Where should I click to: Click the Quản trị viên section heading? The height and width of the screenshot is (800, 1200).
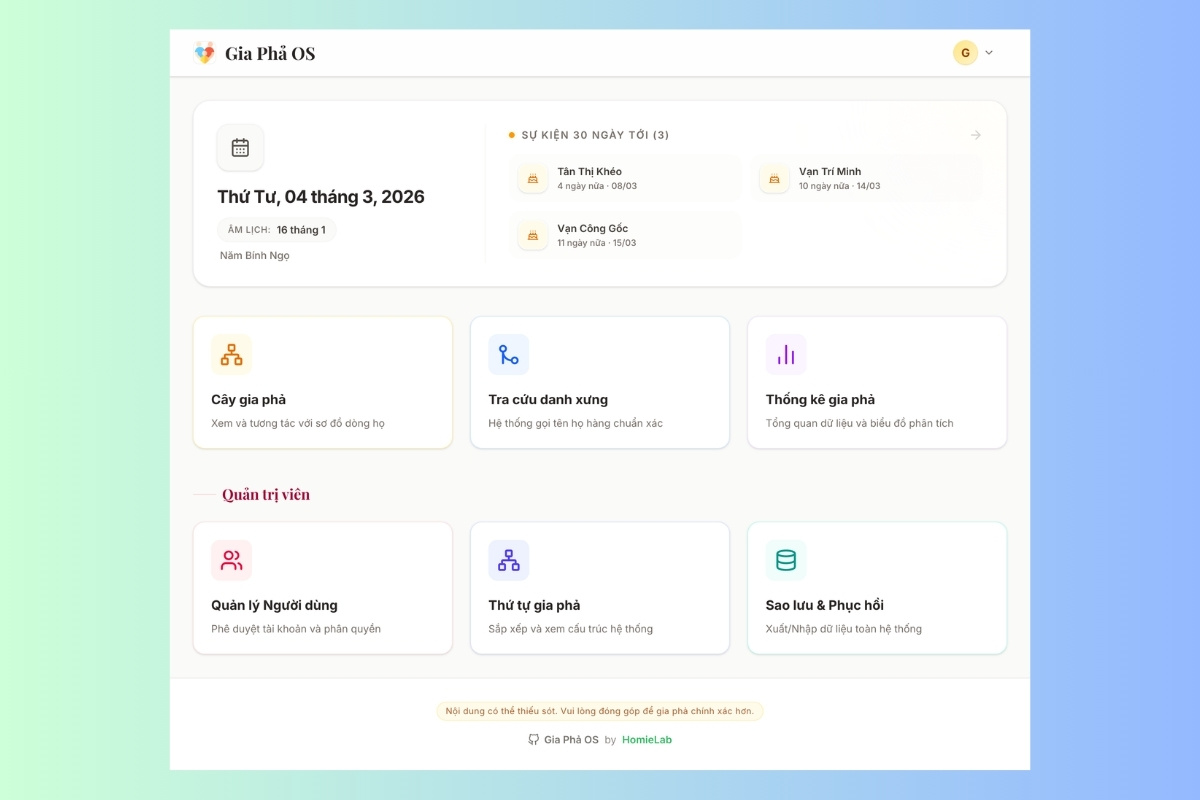tap(266, 495)
